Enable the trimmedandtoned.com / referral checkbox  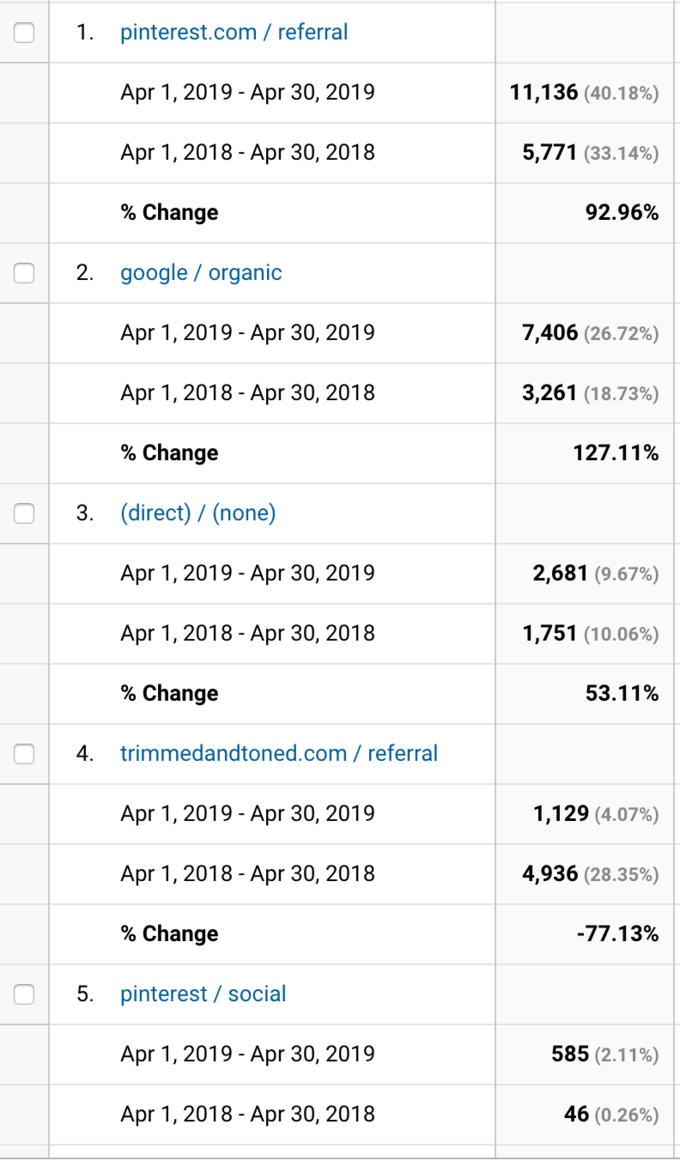[24, 754]
